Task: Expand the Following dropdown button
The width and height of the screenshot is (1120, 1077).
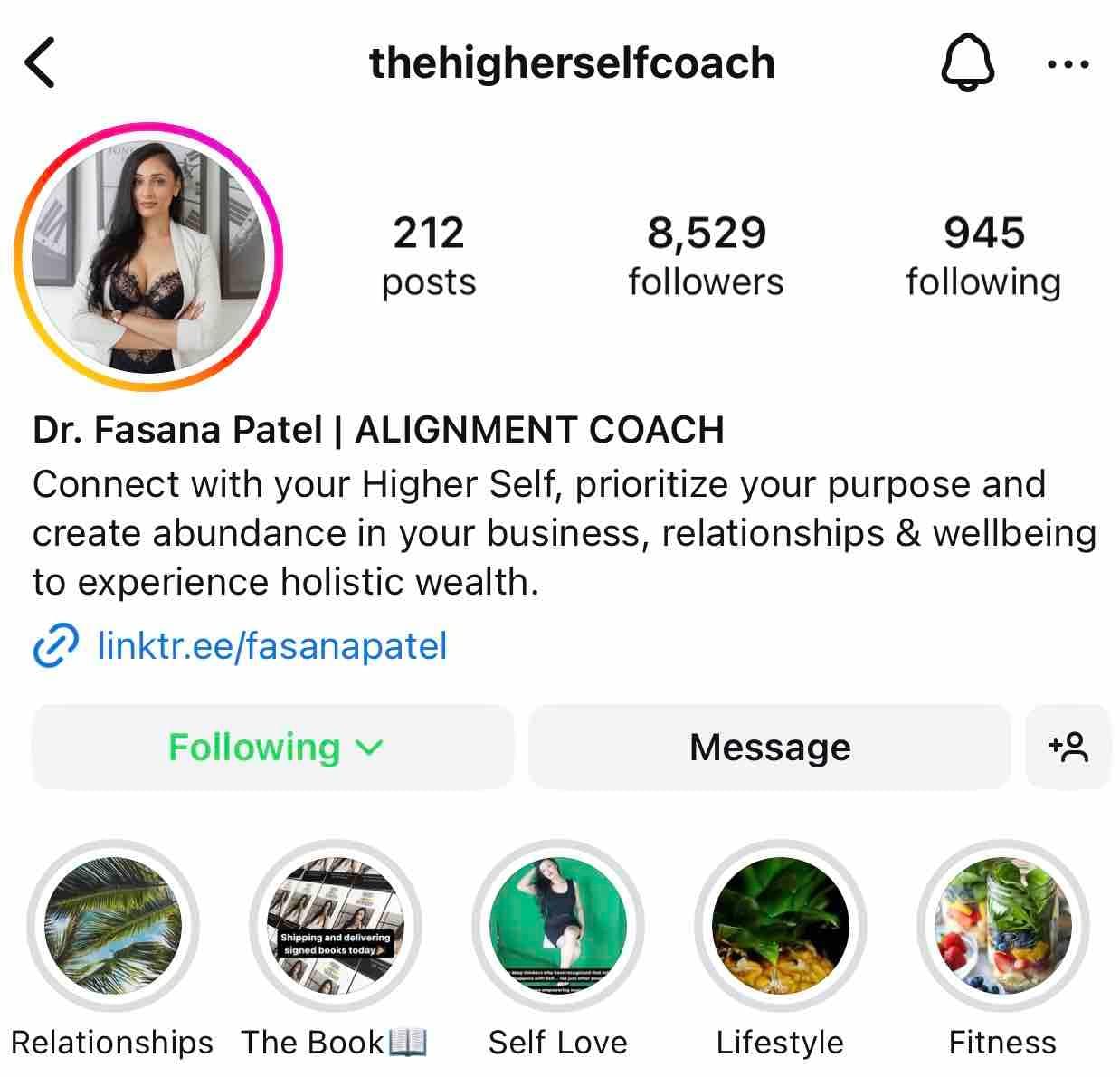Action: point(273,748)
